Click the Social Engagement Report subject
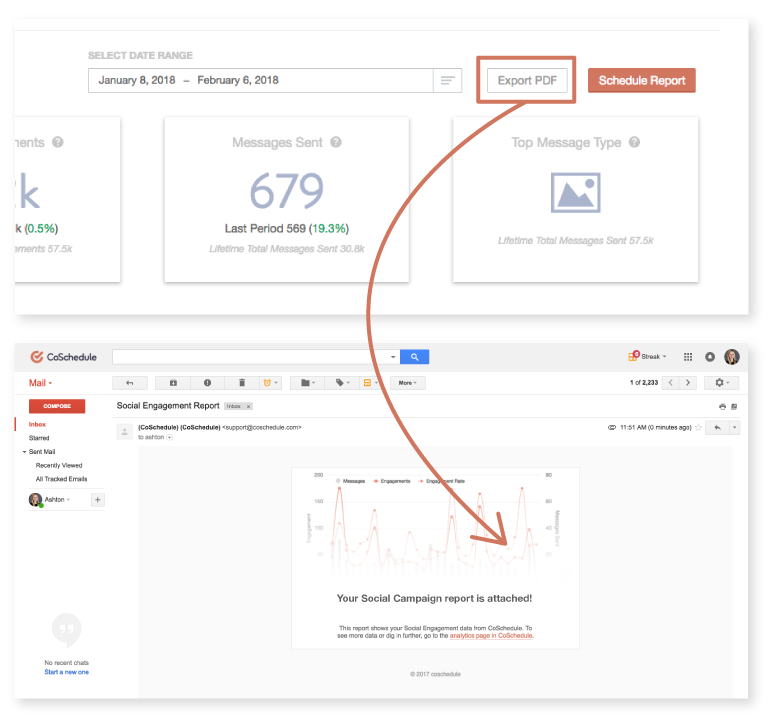 click(168, 406)
